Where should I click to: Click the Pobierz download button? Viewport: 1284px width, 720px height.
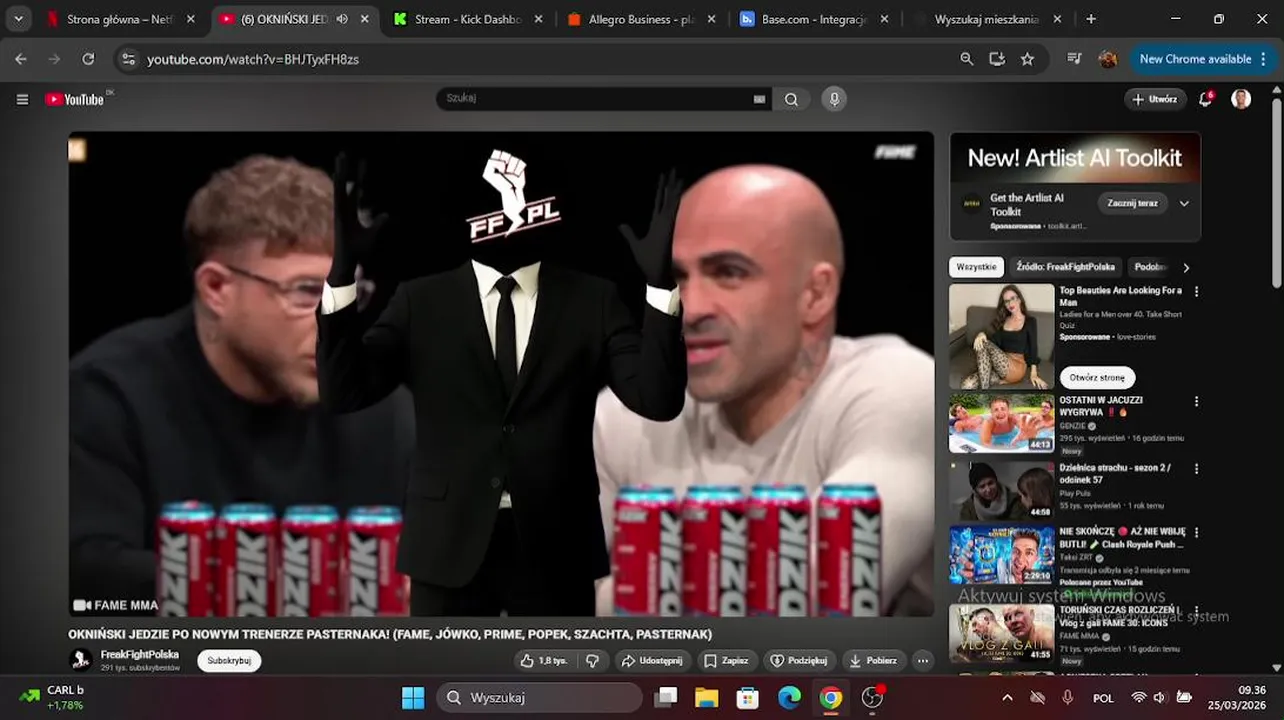pyautogui.click(x=873, y=660)
